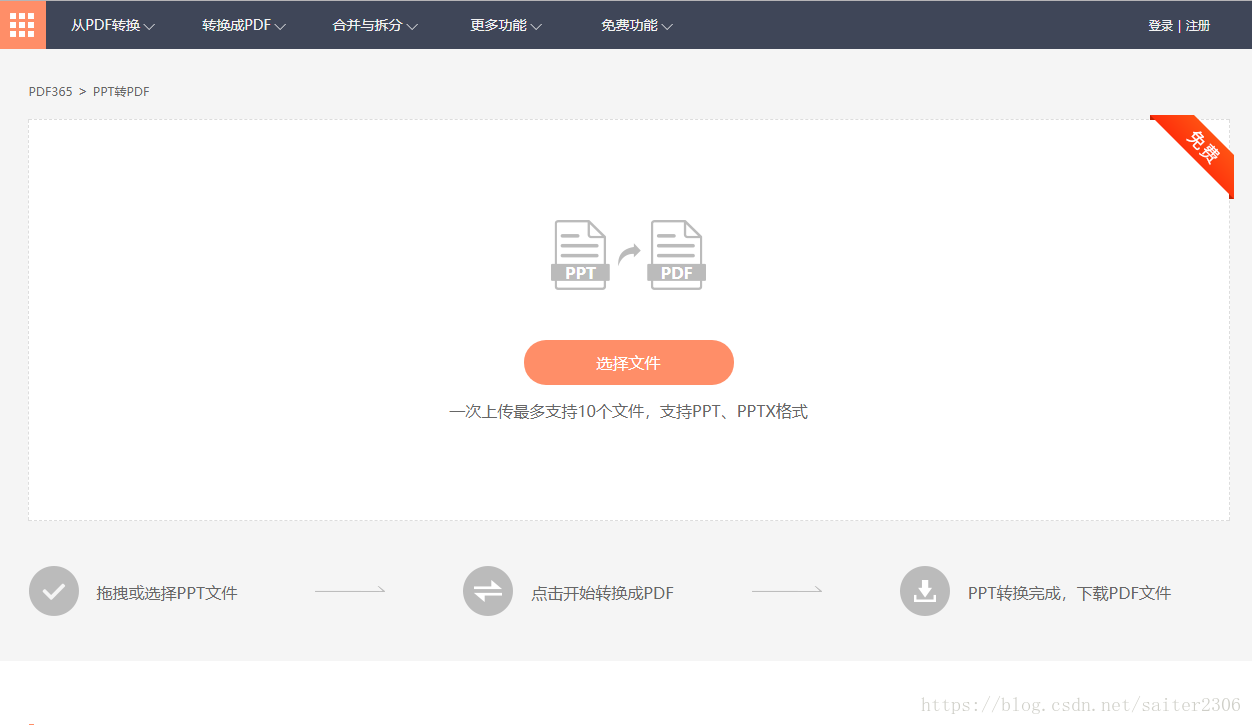Click the 选择文件 button
The width and height of the screenshot is (1252, 725).
(629, 363)
